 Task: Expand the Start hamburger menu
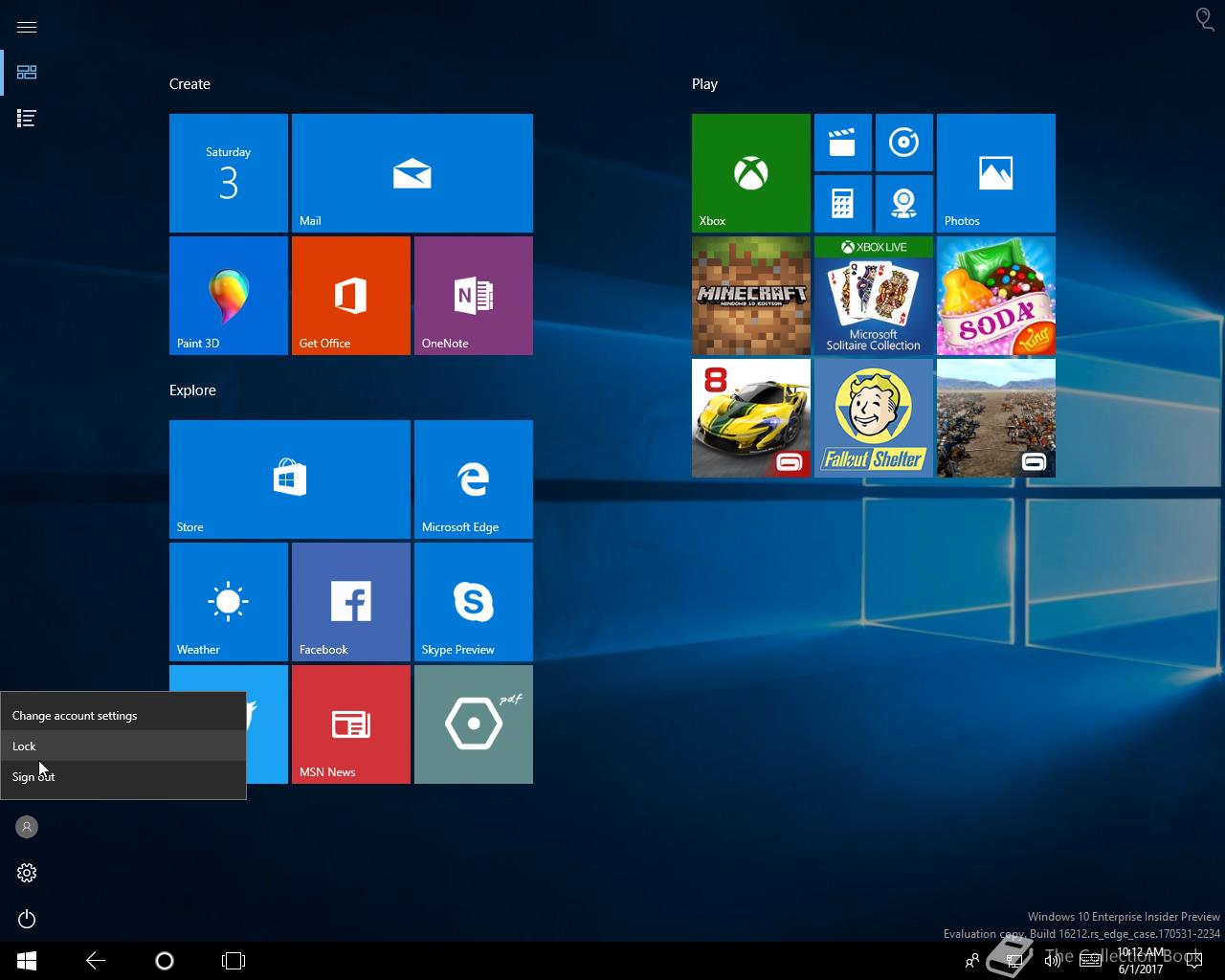(x=27, y=27)
